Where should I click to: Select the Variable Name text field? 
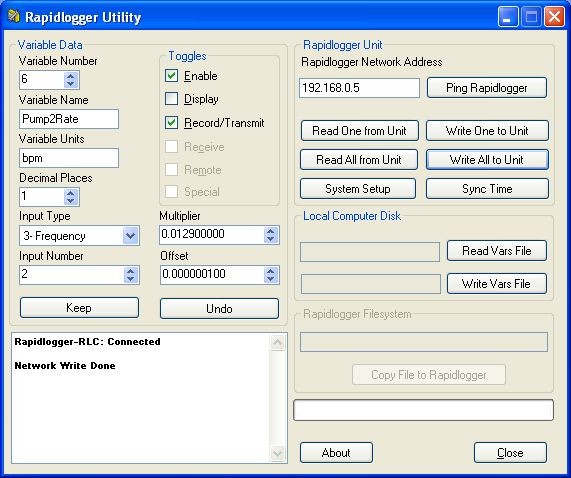(x=69, y=119)
